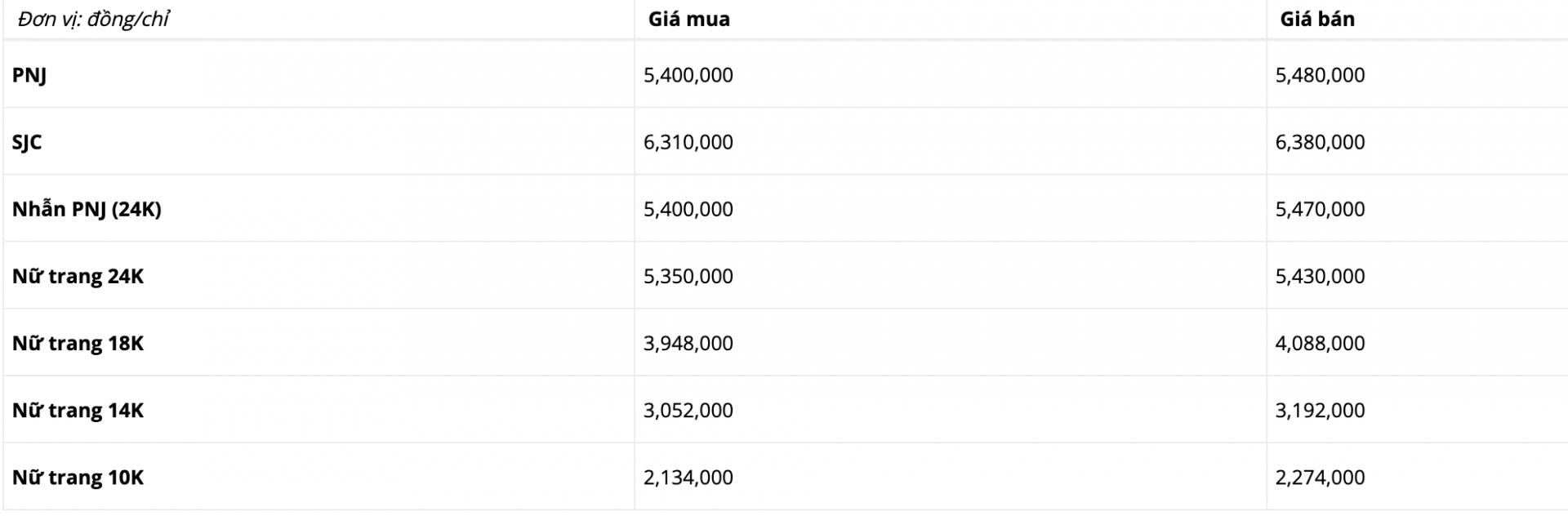
Task: Click the 'Đơn vị: đồng/chỉ' header text
Action: [92, 19]
